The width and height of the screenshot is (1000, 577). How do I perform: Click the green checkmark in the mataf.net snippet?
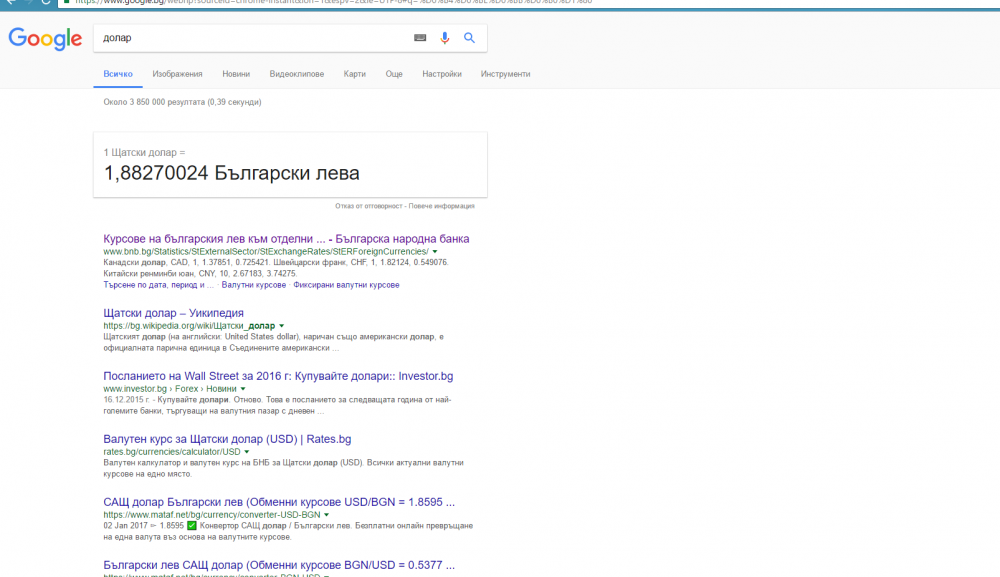click(191, 526)
